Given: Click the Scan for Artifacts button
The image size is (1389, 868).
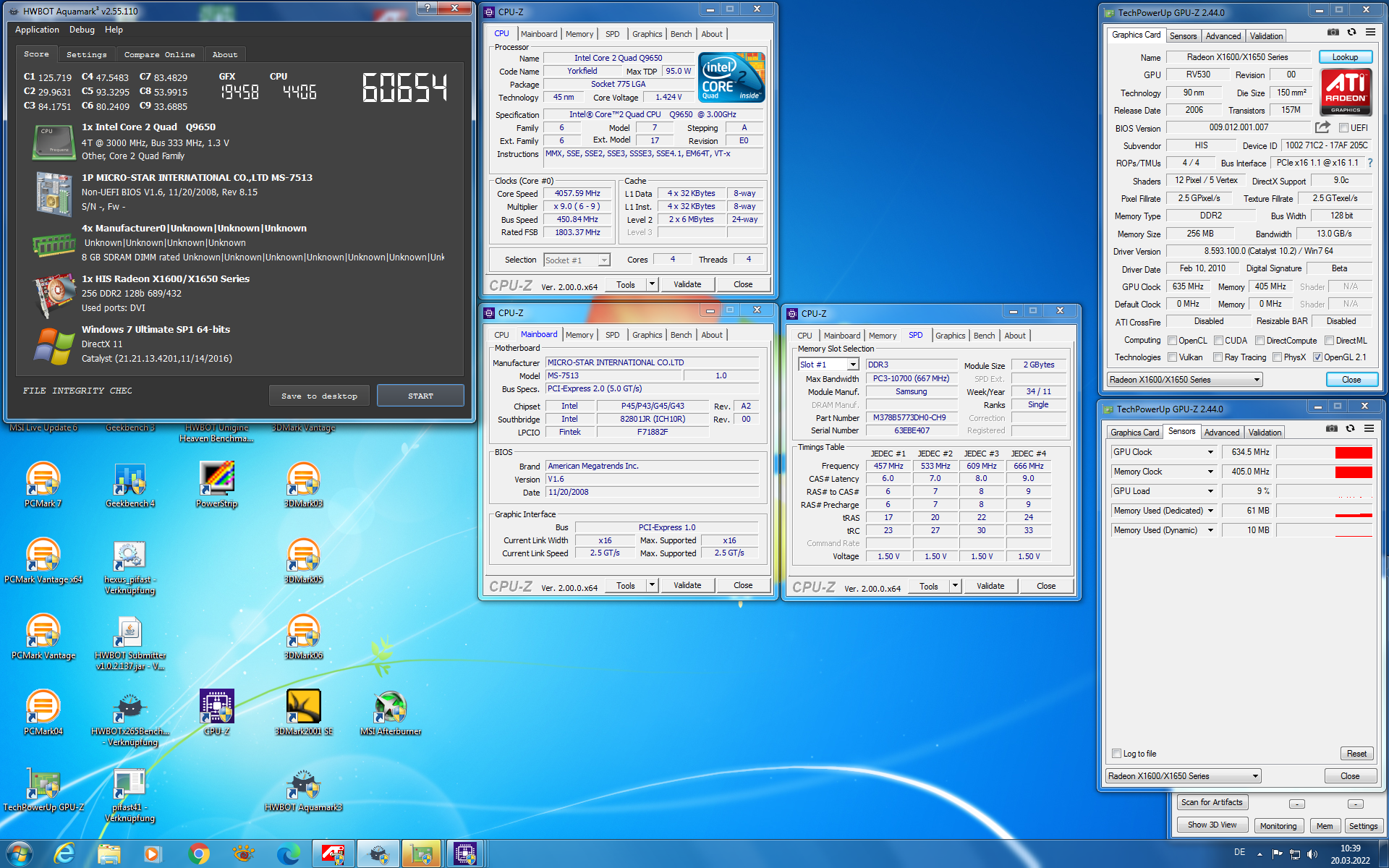Looking at the screenshot, I should pyautogui.click(x=1212, y=802).
